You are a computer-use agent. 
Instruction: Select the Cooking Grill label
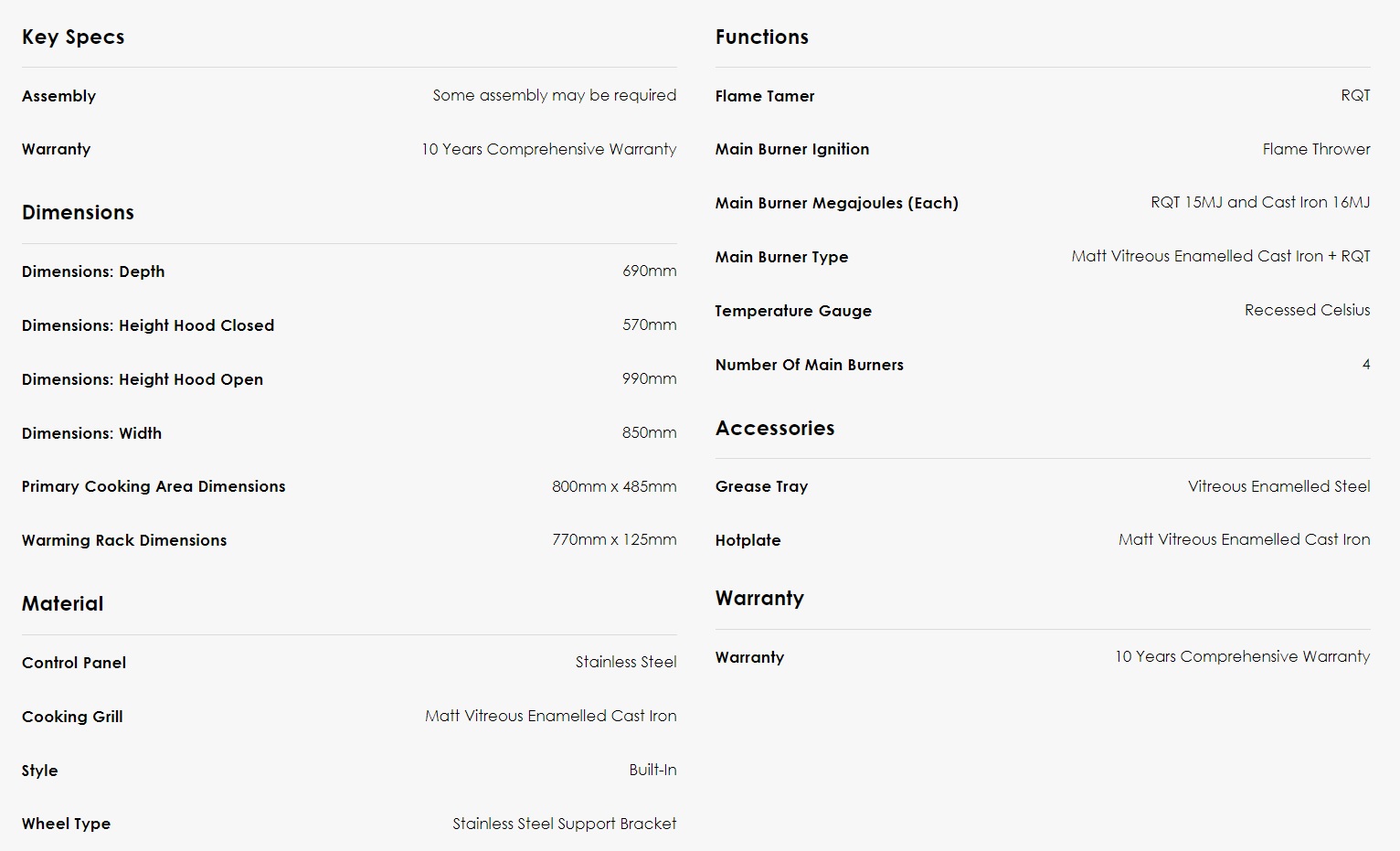(72, 717)
